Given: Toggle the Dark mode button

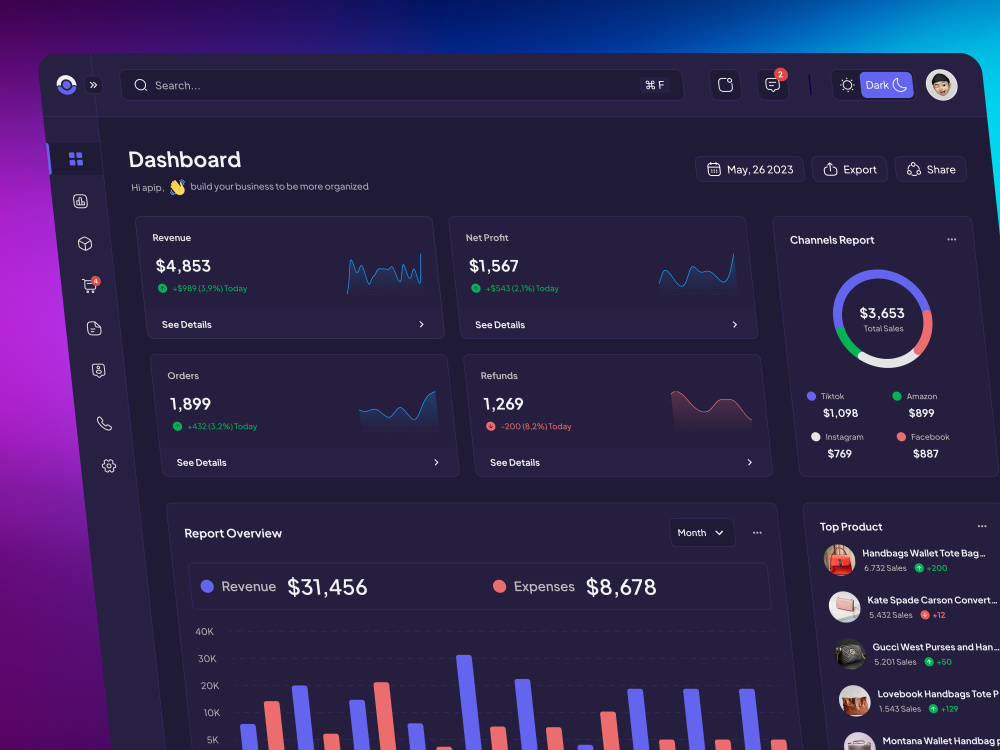Looking at the screenshot, I should coord(886,85).
